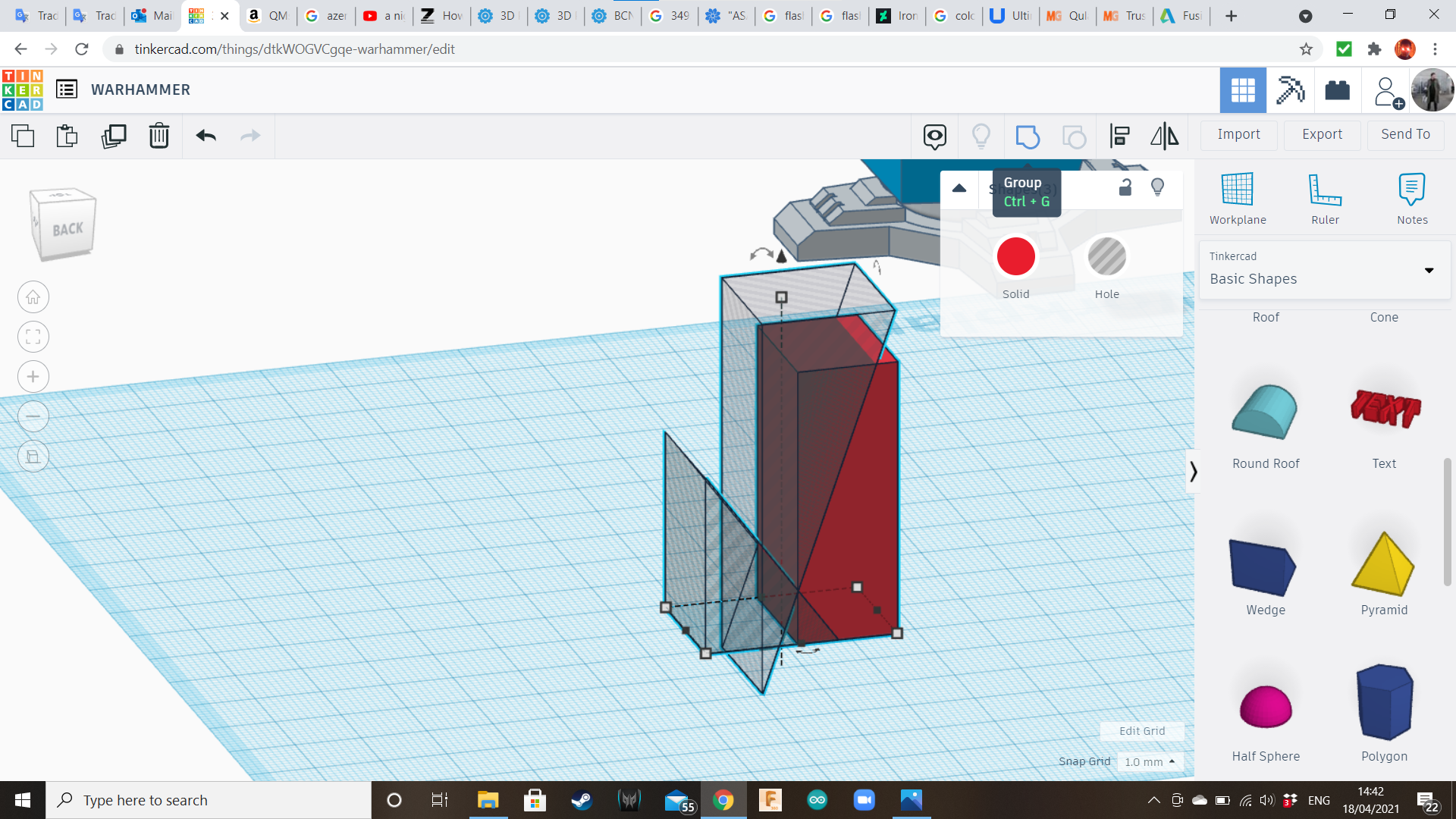Viewport: 1456px width, 819px height.
Task: Toggle hide-selected lightbulb in inspector
Action: point(1157,187)
